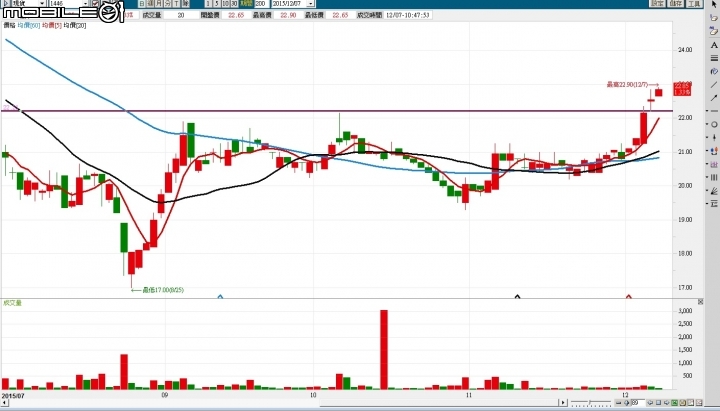The width and height of the screenshot is (720, 411).
Task: Click the 最高22.90(12/7) high annotation
Action: (x=633, y=84)
